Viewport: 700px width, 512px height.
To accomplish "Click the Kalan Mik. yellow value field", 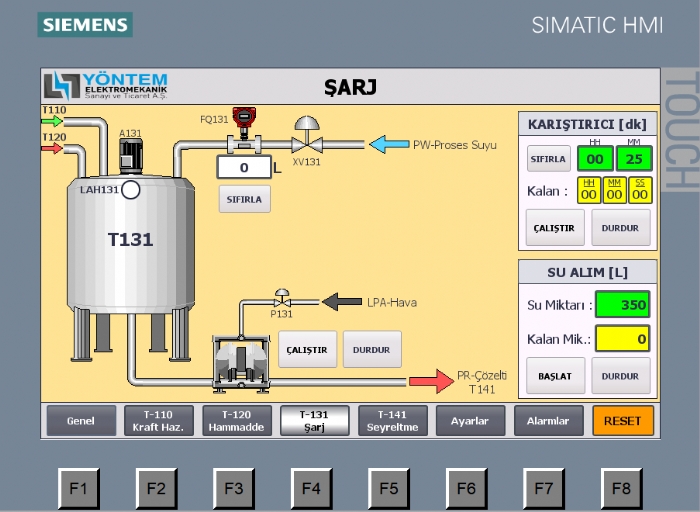I will tap(622, 338).
